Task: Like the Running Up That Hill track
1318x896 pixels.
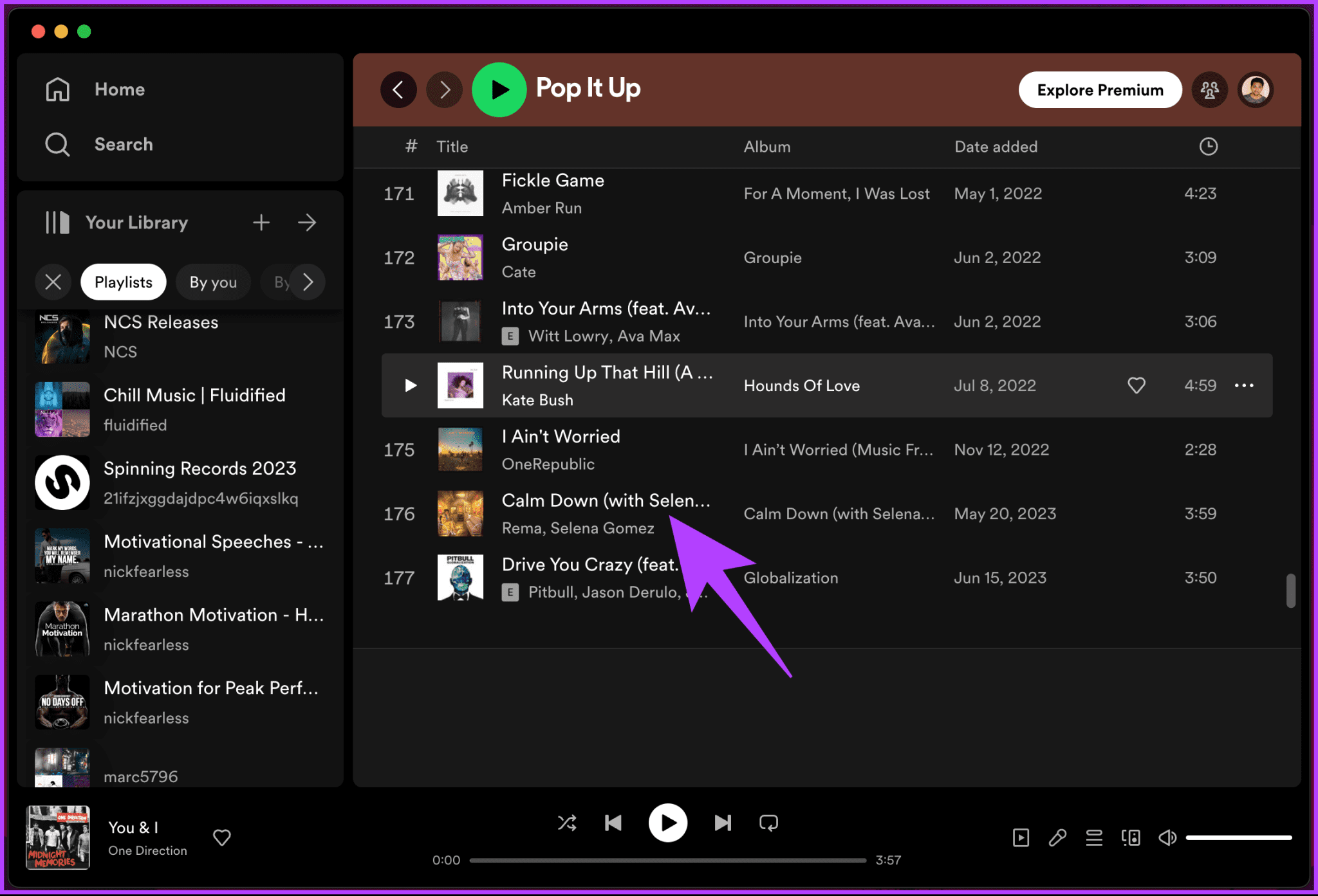Action: pyautogui.click(x=1137, y=385)
